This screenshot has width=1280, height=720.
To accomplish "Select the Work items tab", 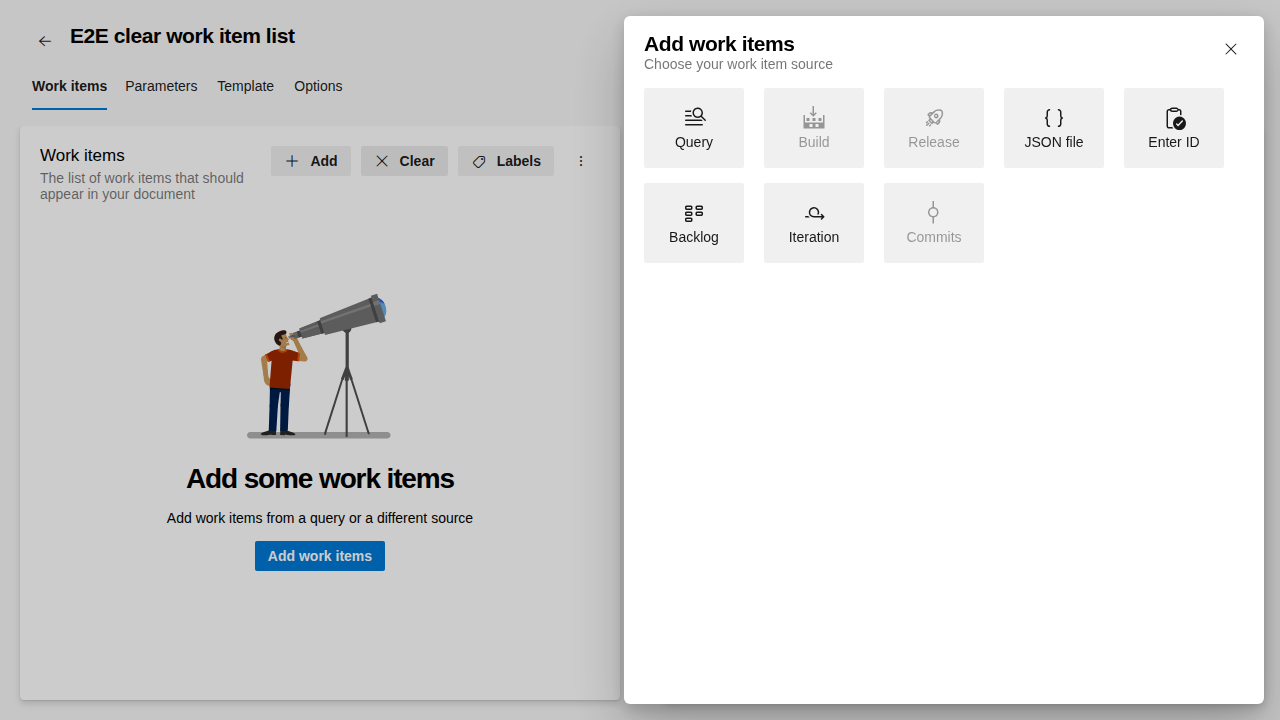I will point(69,86).
